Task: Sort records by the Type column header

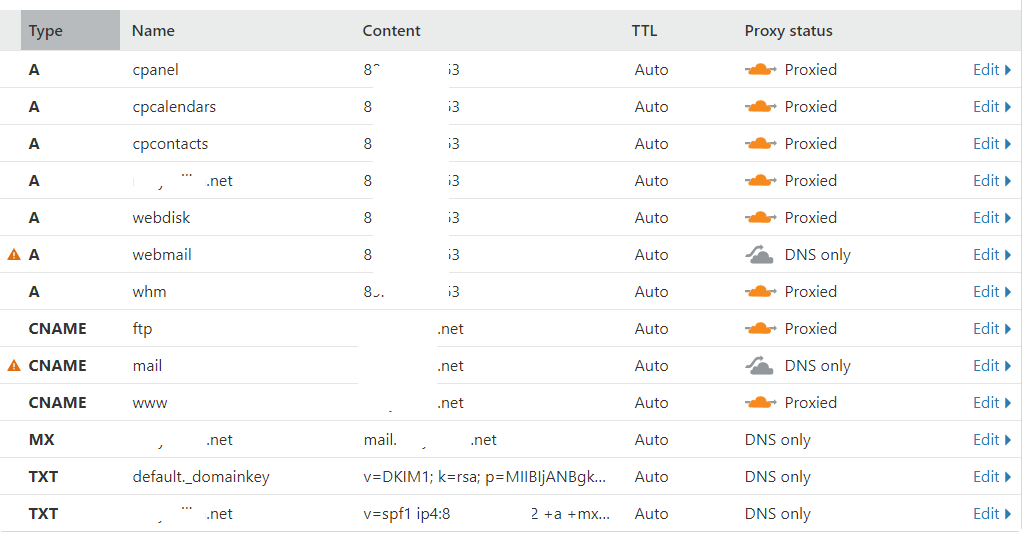Action: click(46, 31)
